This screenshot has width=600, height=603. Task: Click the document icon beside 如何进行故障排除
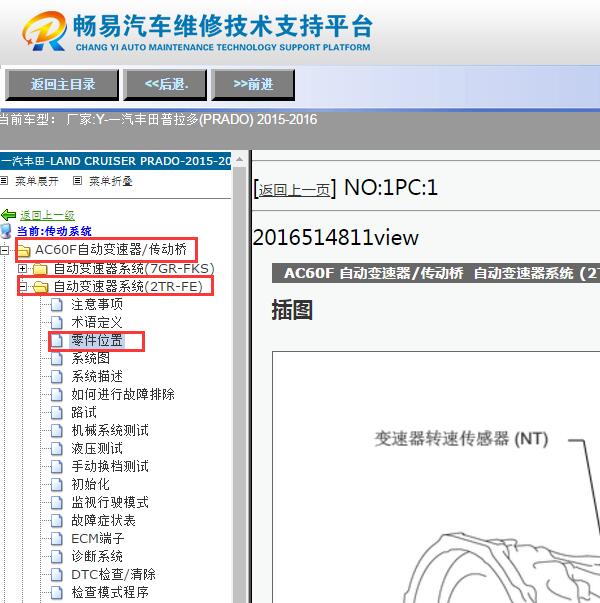tap(57, 395)
